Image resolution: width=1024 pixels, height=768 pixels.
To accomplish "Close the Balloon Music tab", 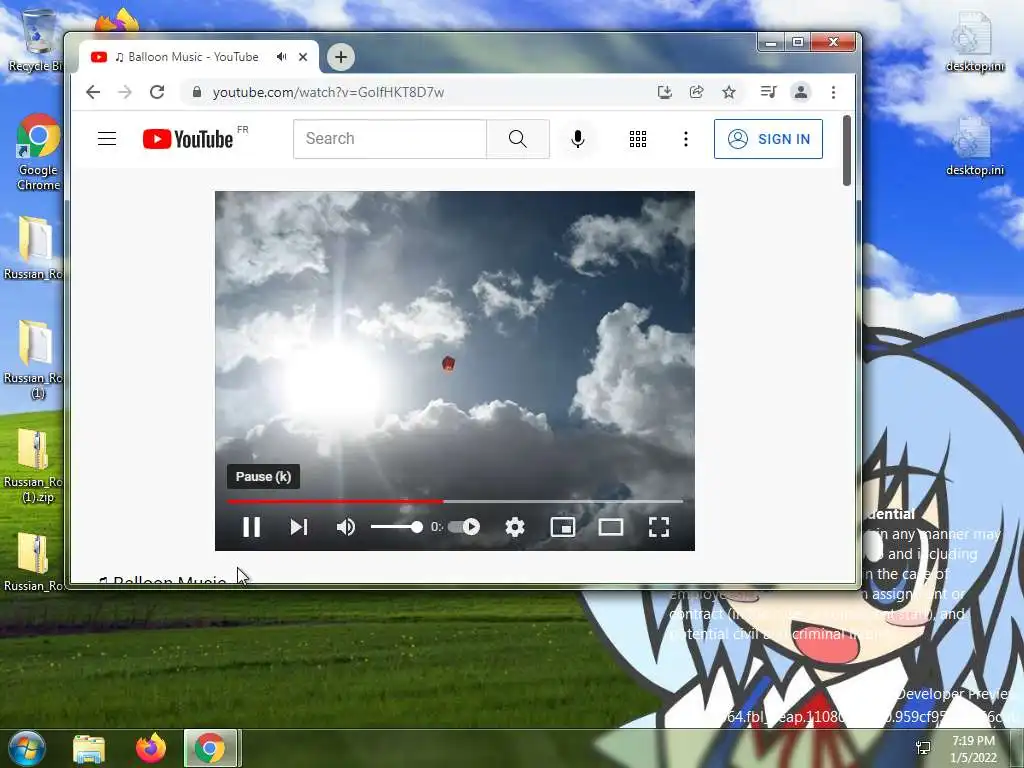I will pyautogui.click(x=303, y=57).
